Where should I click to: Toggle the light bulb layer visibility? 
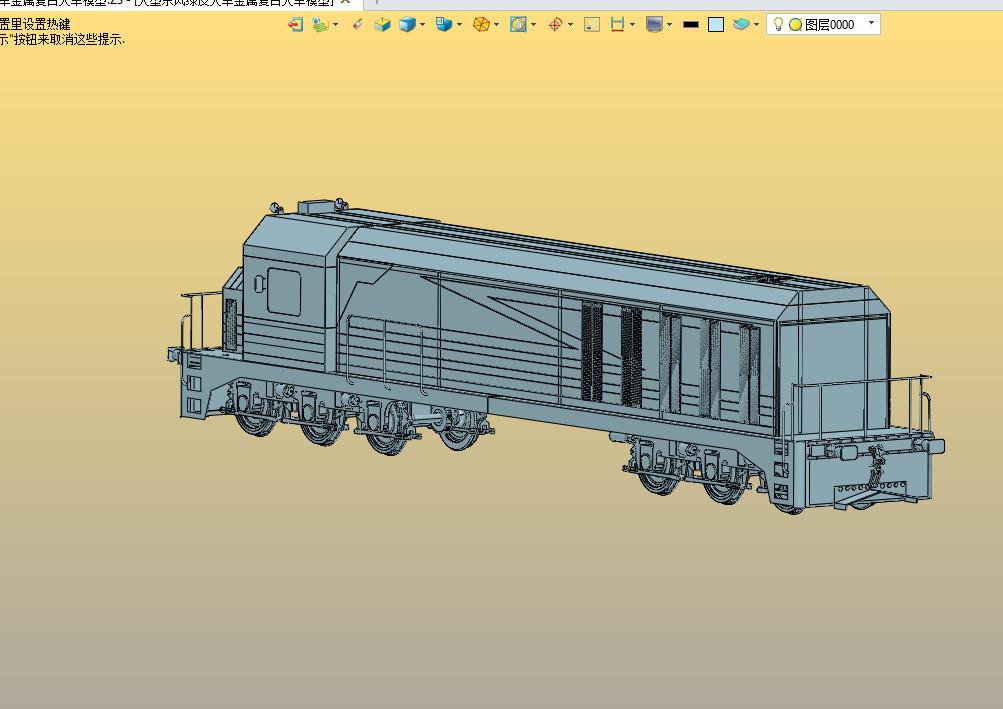coord(778,25)
